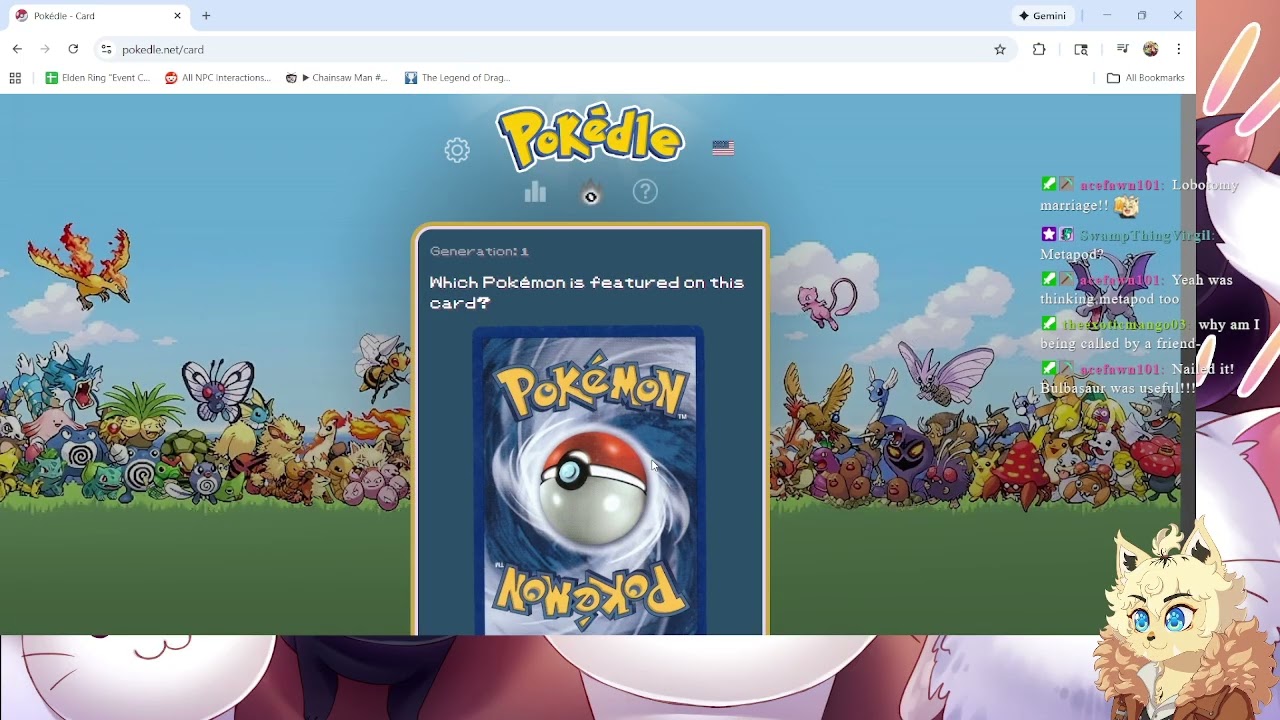The image size is (1280, 720).
Task: Click the "Generation: 1" label
Action: [479, 251]
